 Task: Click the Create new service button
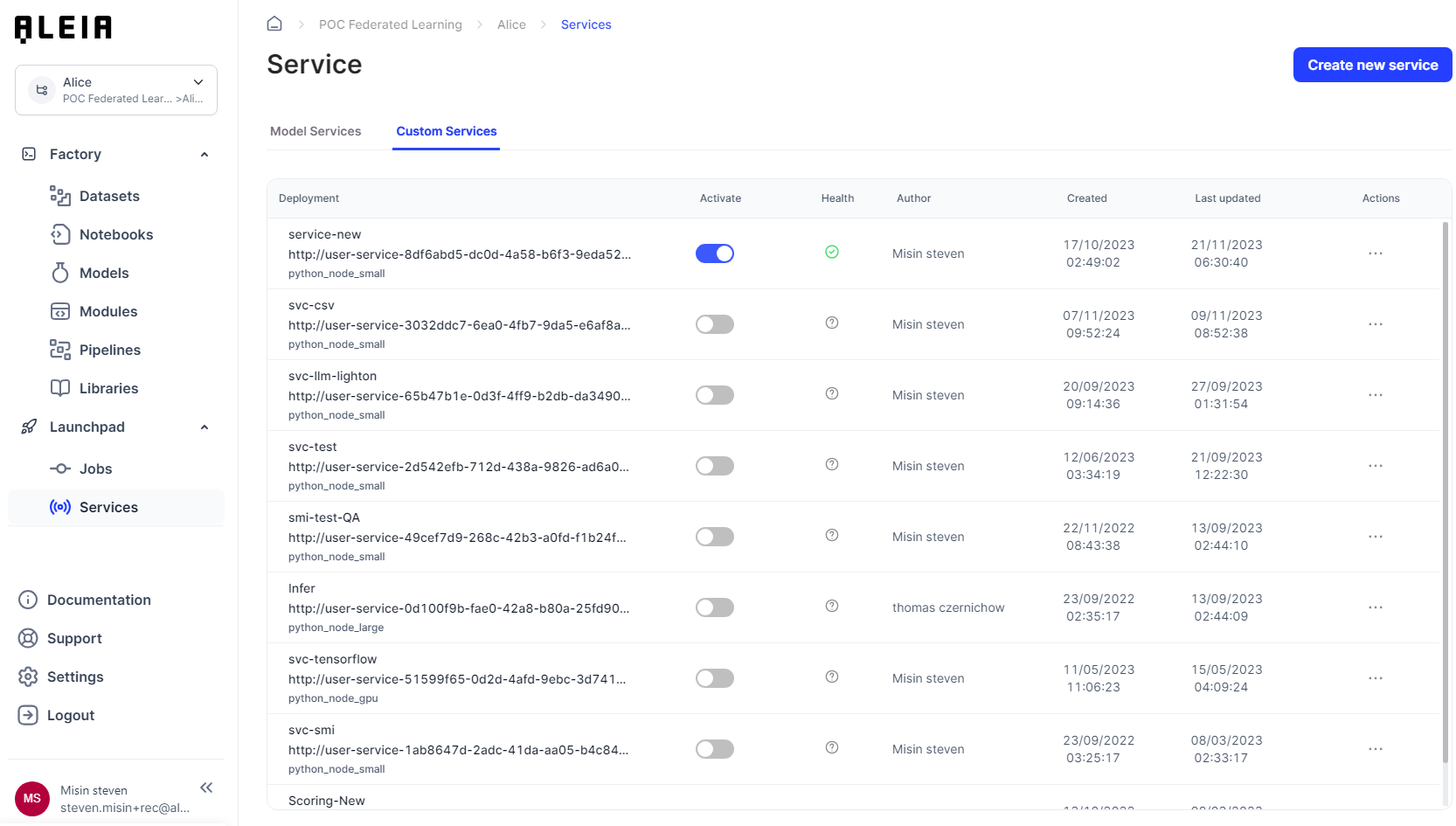click(x=1371, y=65)
